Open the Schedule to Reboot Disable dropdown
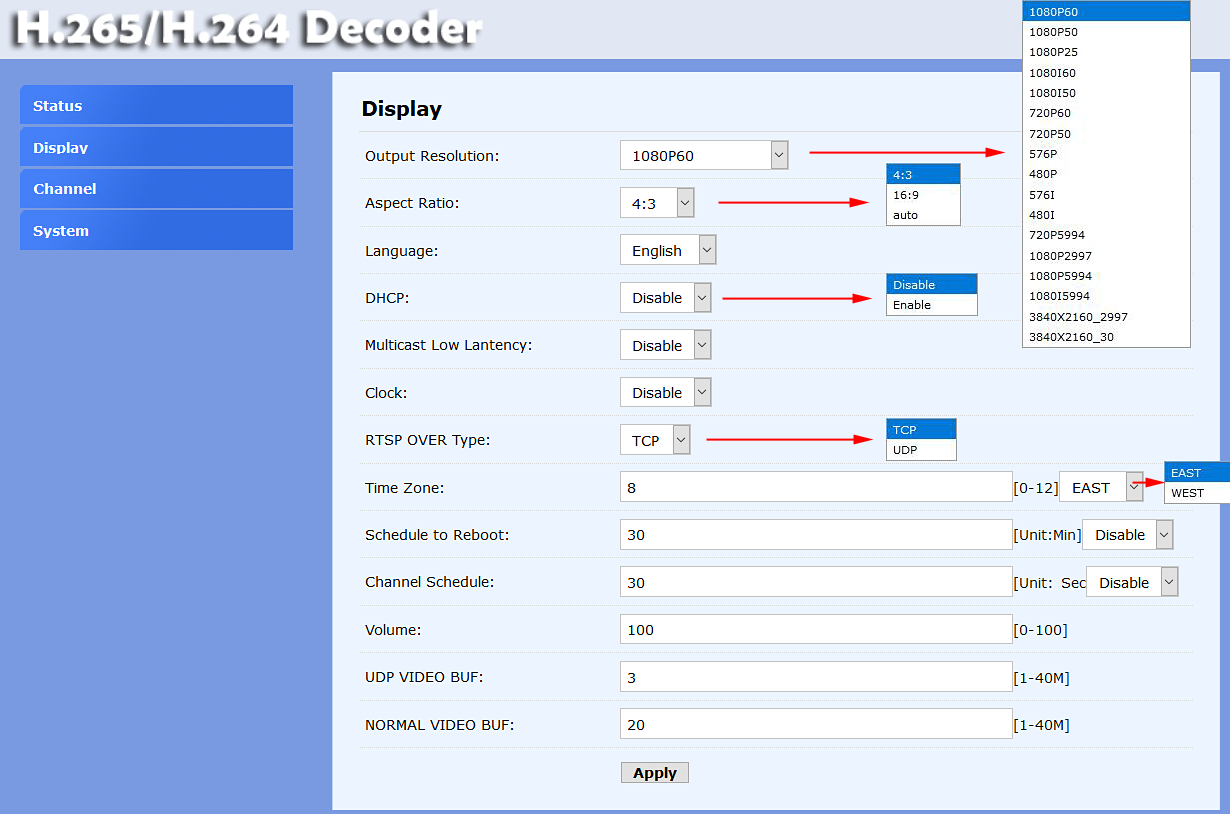The width and height of the screenshot is (1230, 814). [x=1127, y=534]
